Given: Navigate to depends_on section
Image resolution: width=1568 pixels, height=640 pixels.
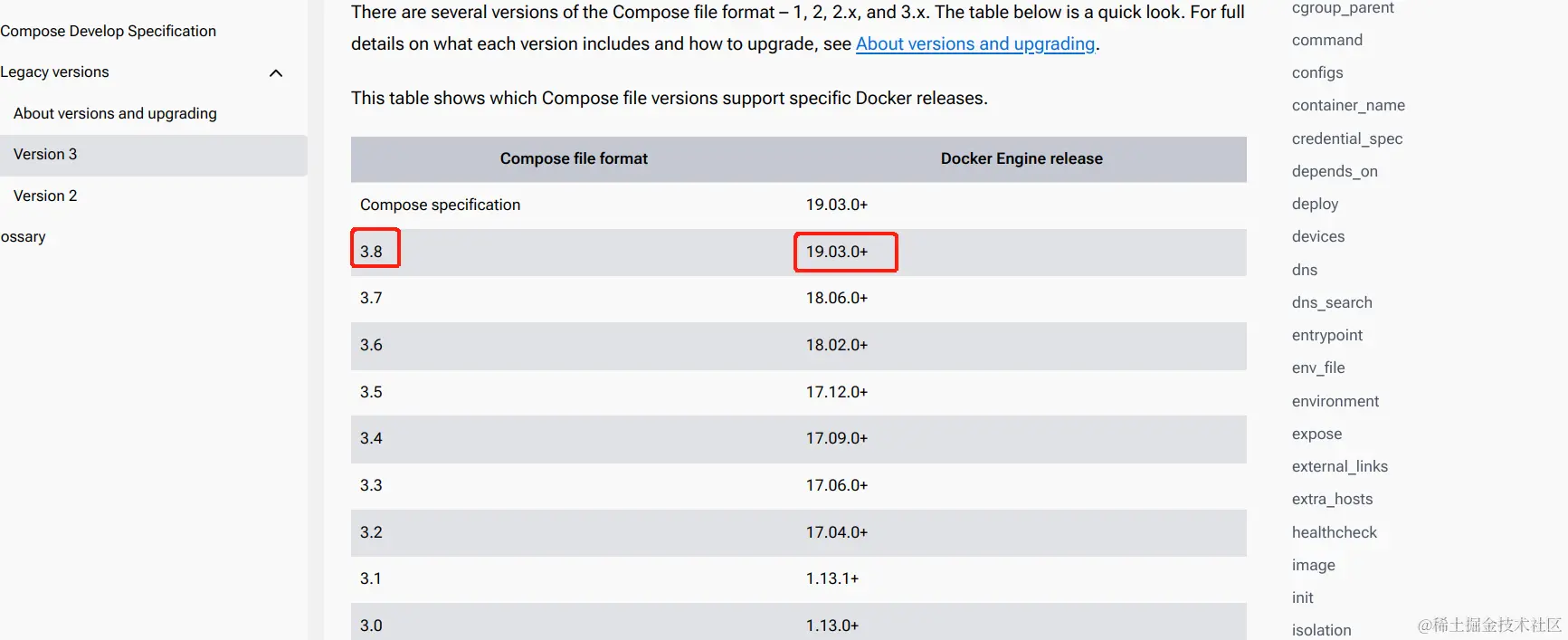Looking at the screenshot, I should [1335, 171].
